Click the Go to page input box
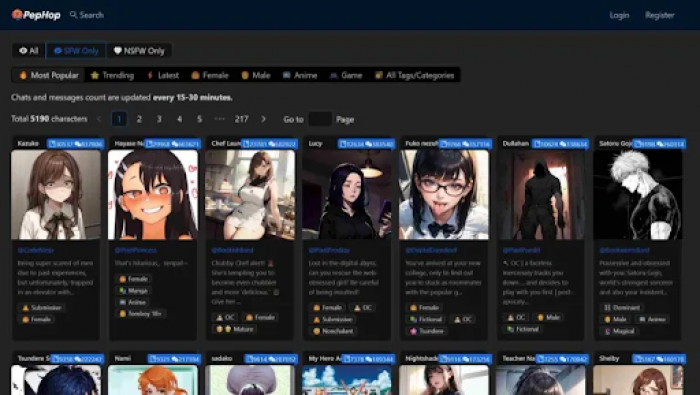The image size is (700, 395). coord(320,119)
